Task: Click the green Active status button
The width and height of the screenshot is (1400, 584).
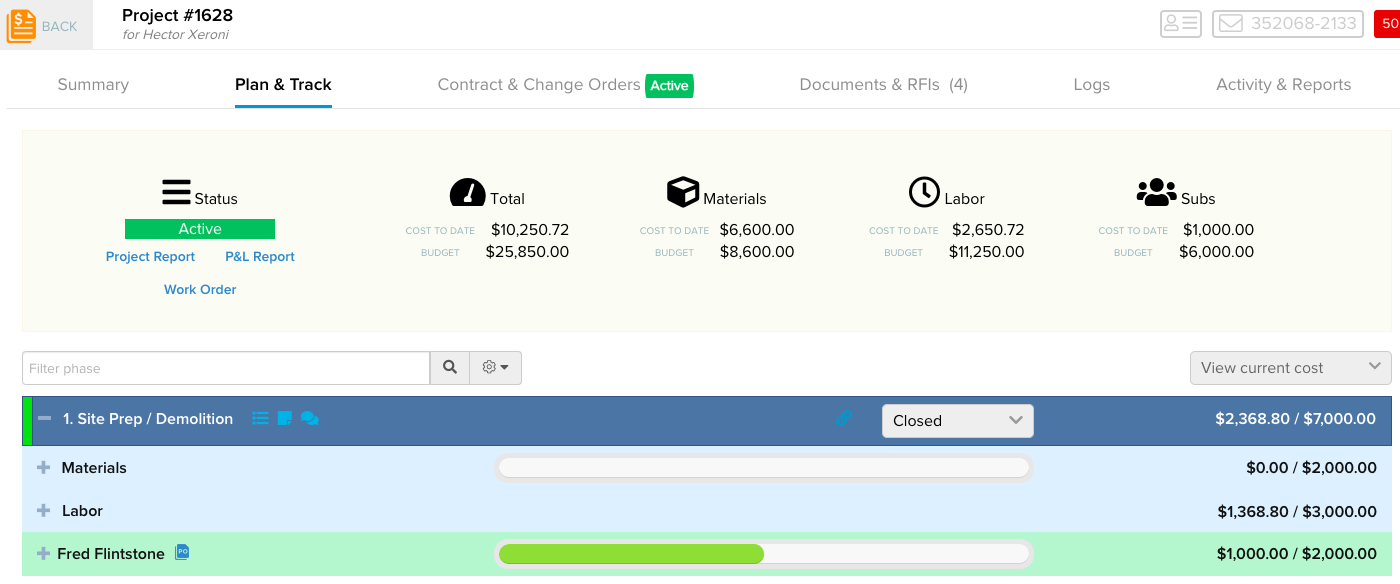Action: point(200,229)
